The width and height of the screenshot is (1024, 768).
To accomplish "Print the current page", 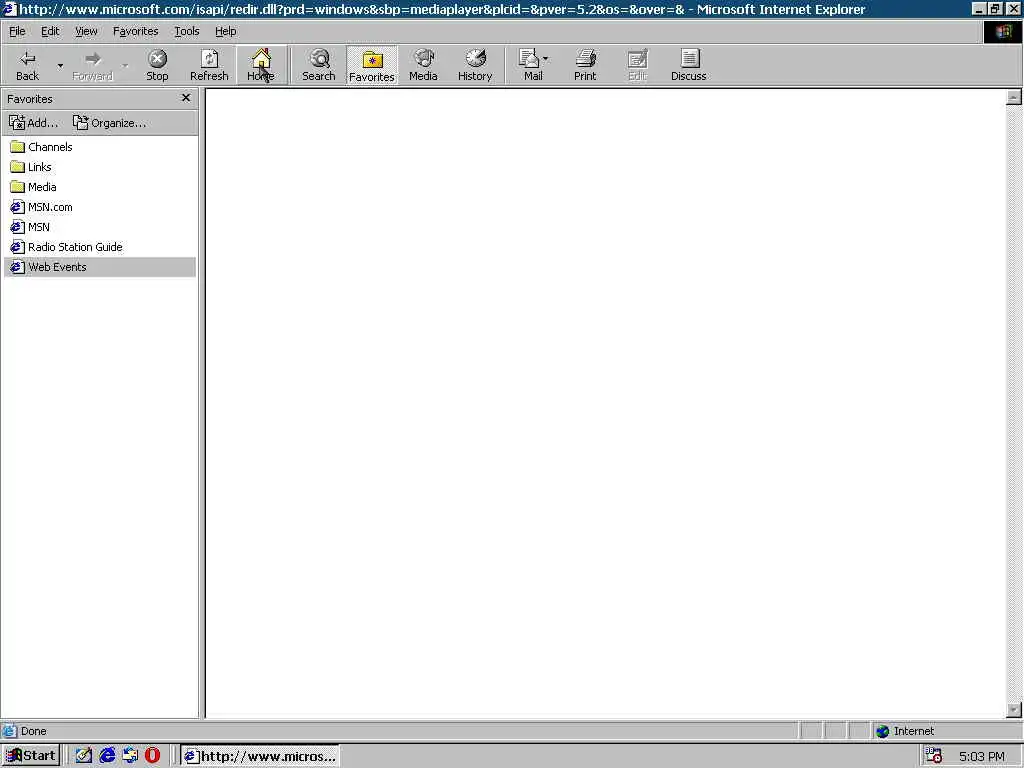I will click(585, 65).
